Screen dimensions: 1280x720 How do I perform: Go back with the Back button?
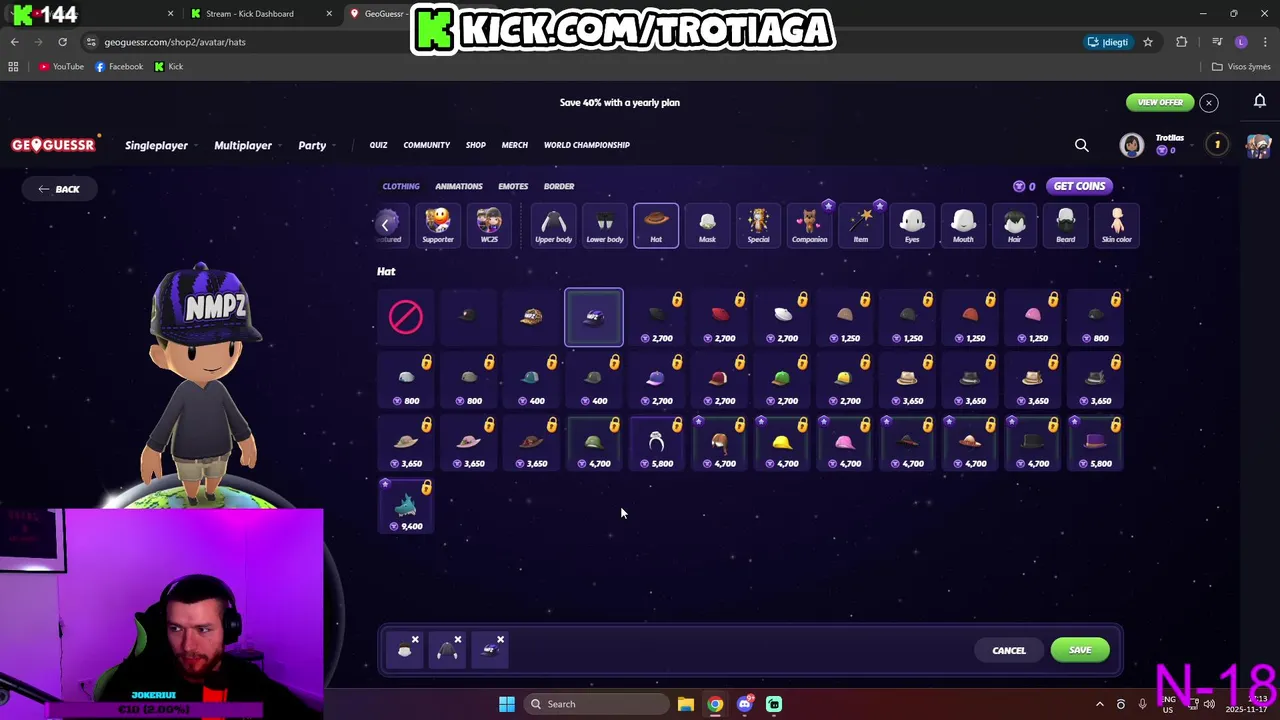59,189
